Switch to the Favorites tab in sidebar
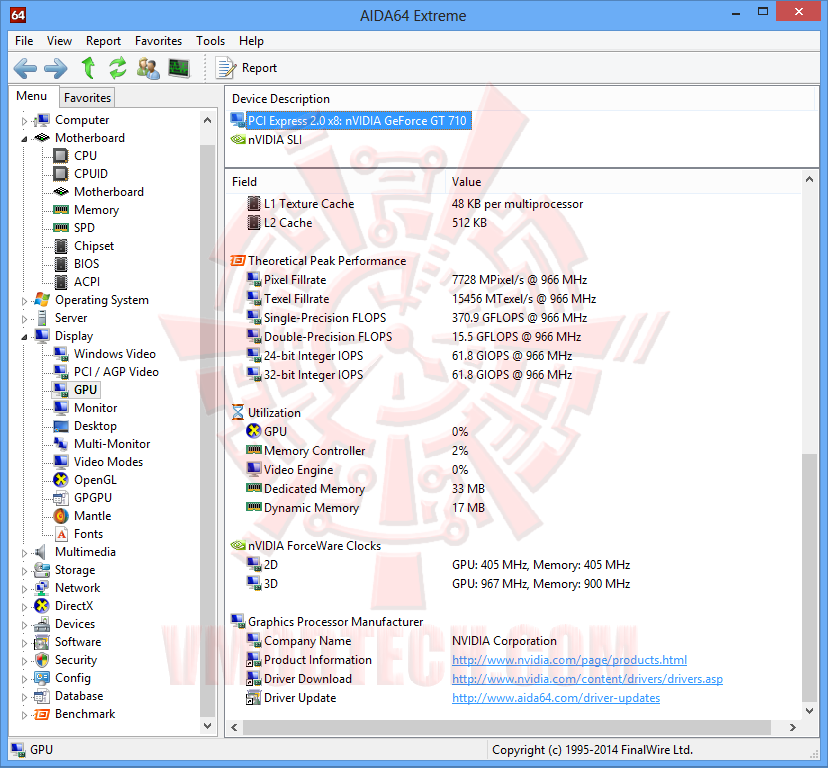Image resolution: width=828 pixels, height=768 pixels. click(x=87, y=98)
